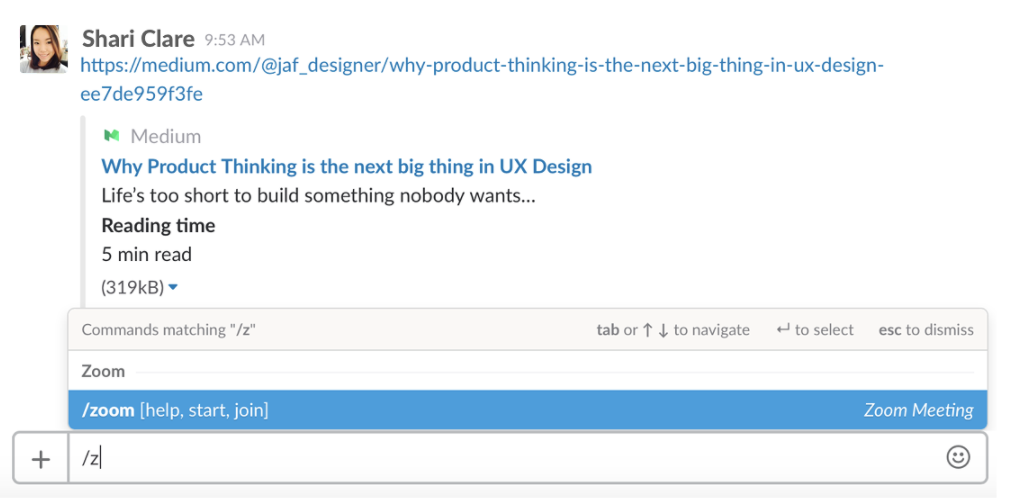Open the medium.com article URL link
Screen dimensions: 1016x502
point(481,80)
